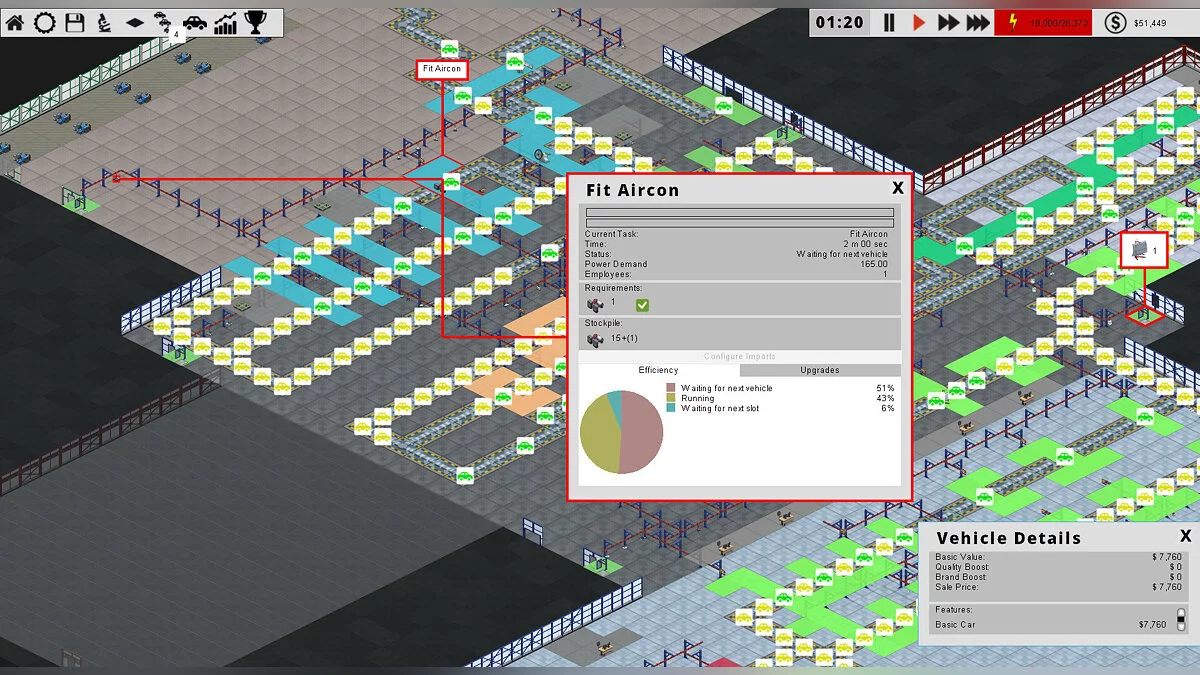Set game to double fast-forward speed
The image size is (1200, 675).
tap(948, 23)
